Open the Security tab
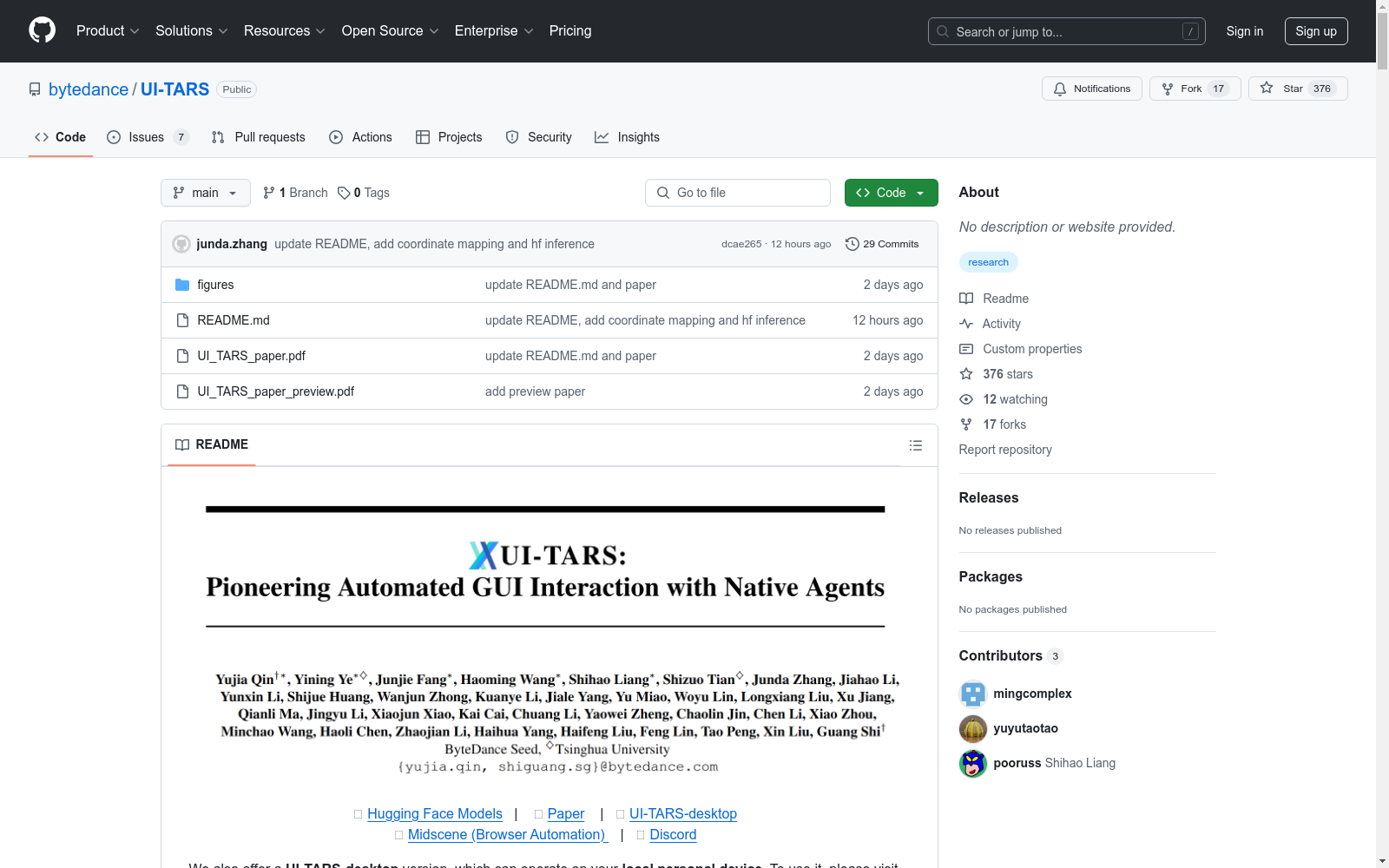This screenshot has height=868, width=1389. click(539, 137)
